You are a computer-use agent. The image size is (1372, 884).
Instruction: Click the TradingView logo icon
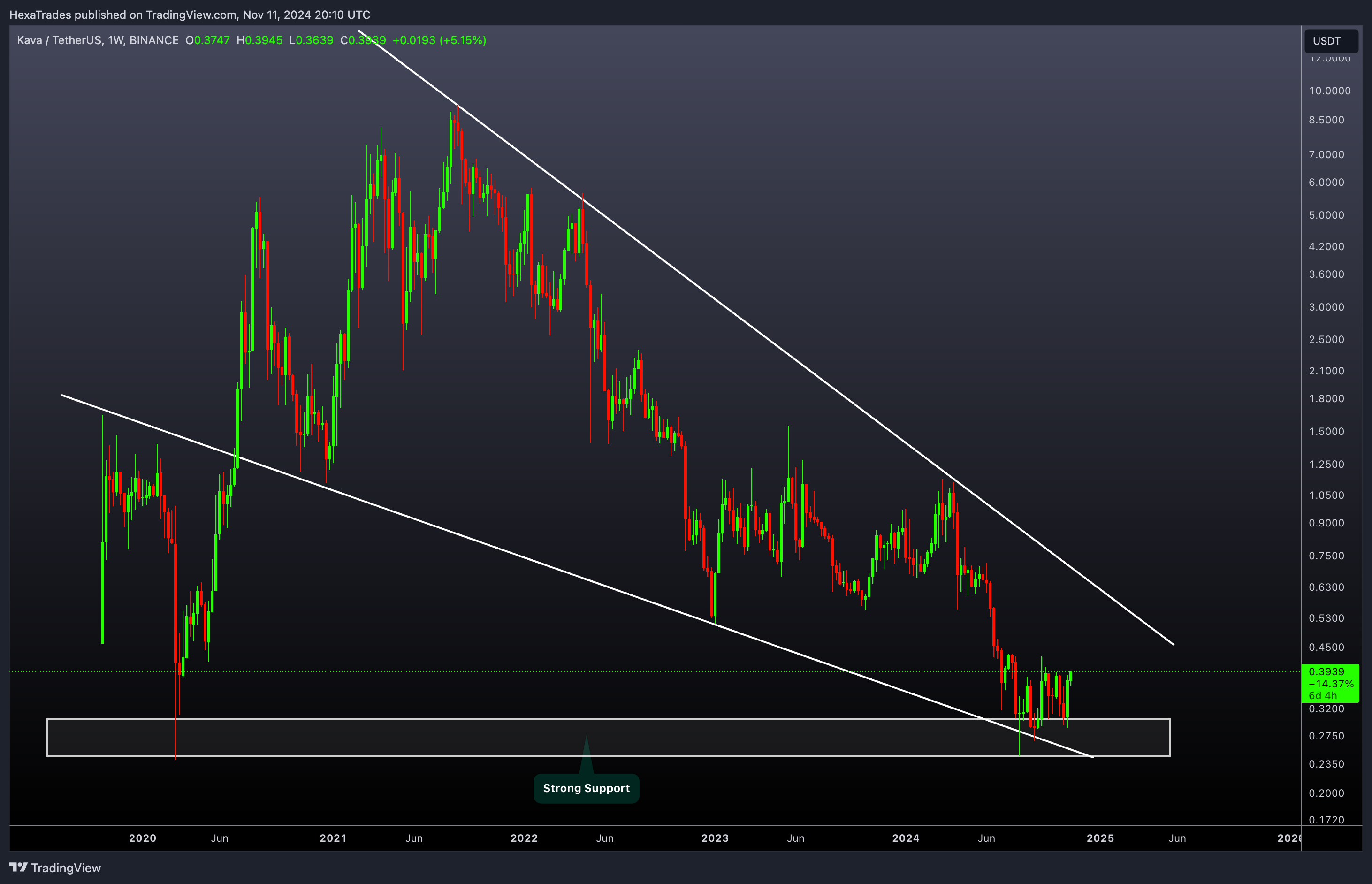[18, 868]
